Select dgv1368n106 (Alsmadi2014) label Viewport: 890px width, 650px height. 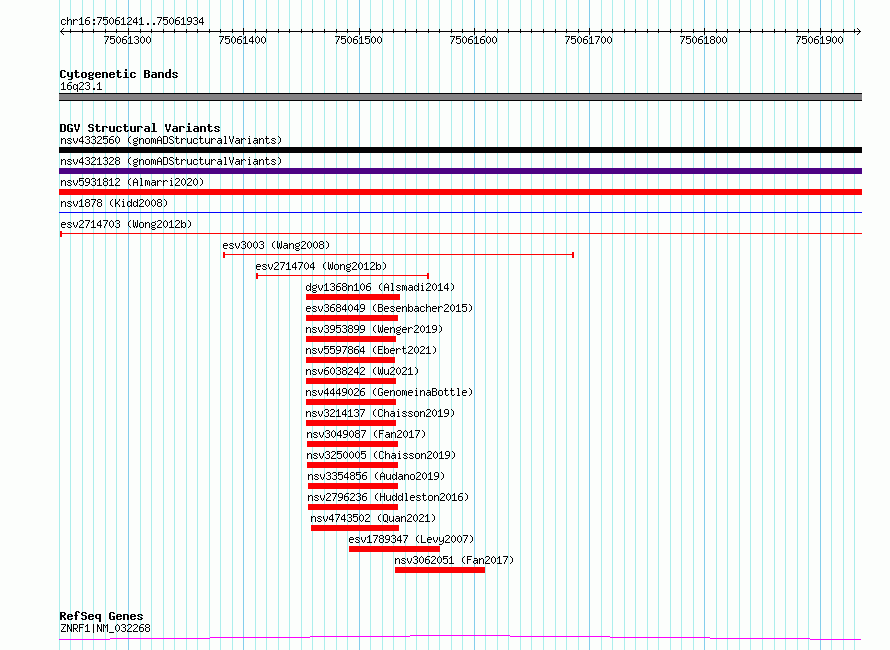tap(380, 287)
